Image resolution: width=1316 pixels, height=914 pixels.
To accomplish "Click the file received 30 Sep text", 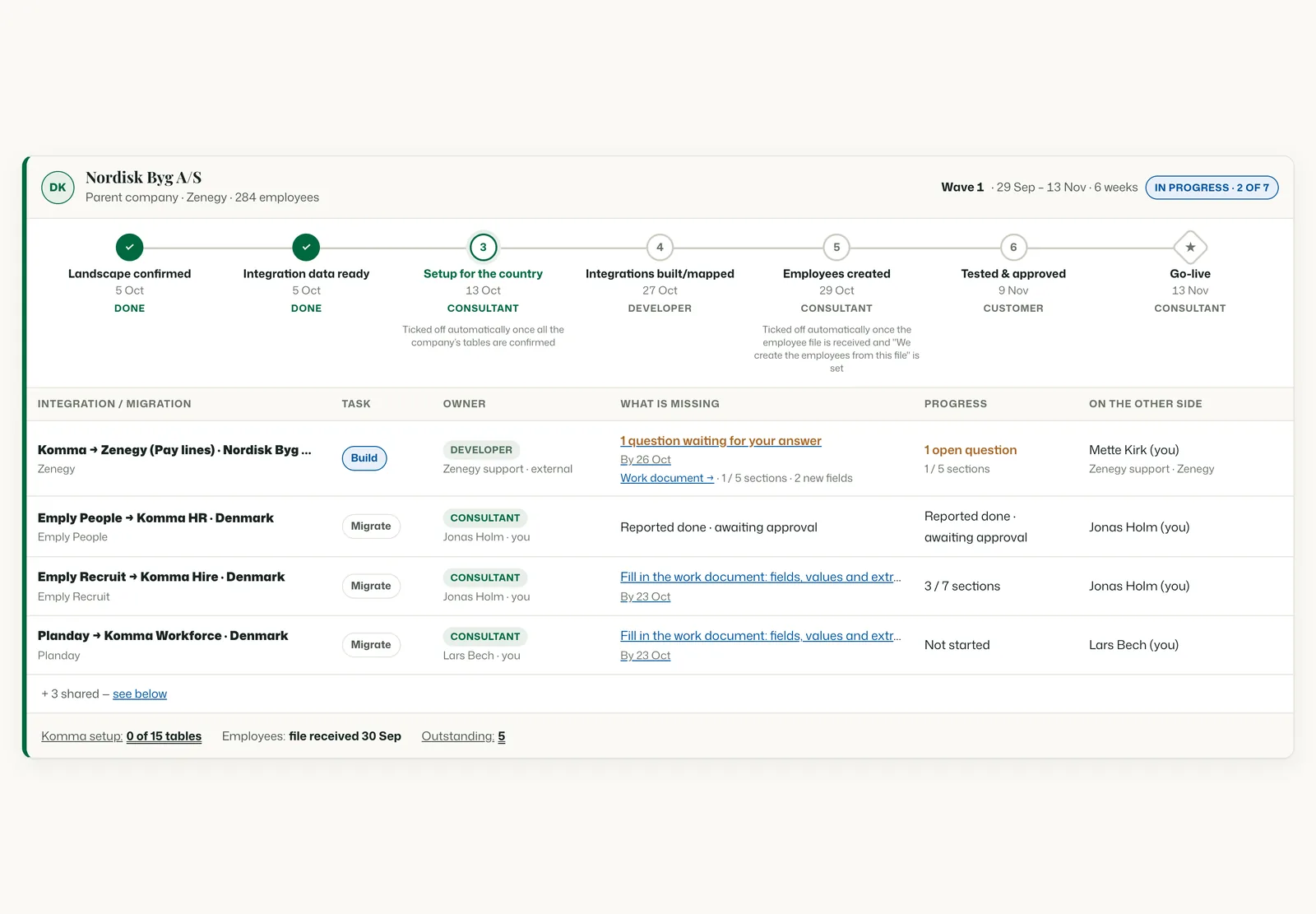I will (345, 736).
